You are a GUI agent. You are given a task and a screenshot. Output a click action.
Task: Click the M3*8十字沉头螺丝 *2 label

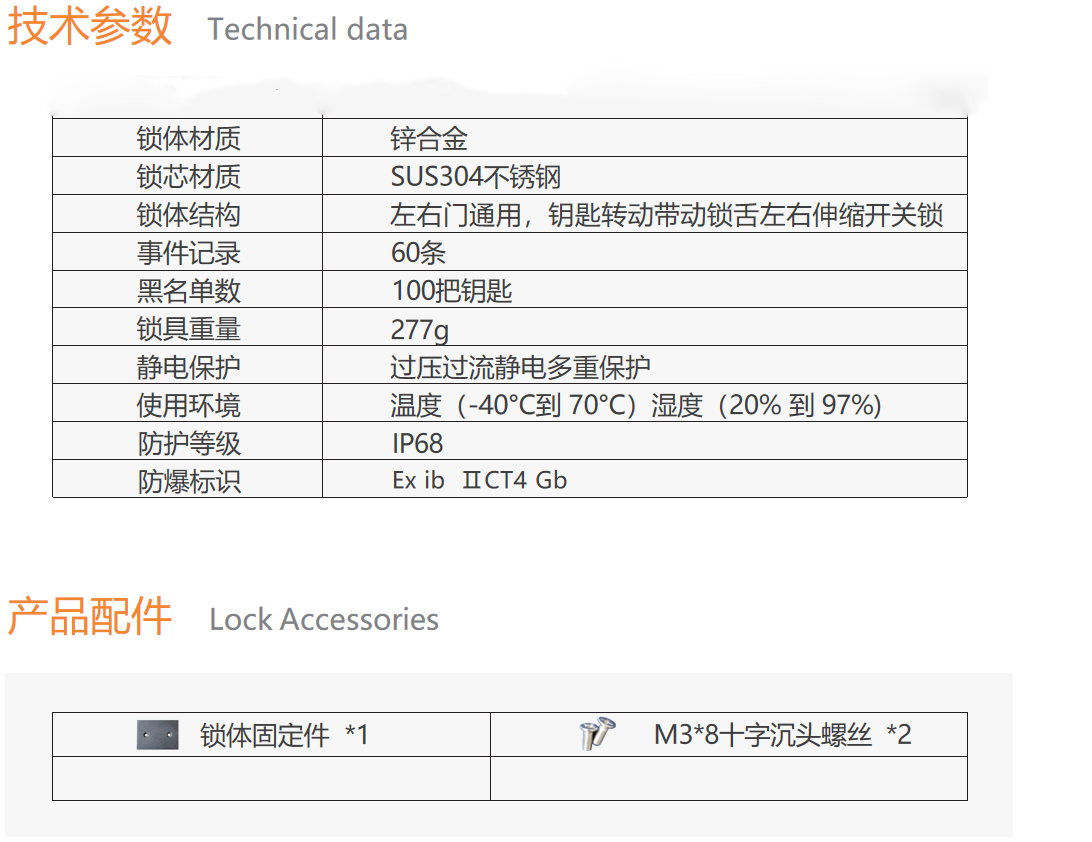[782, 735]
